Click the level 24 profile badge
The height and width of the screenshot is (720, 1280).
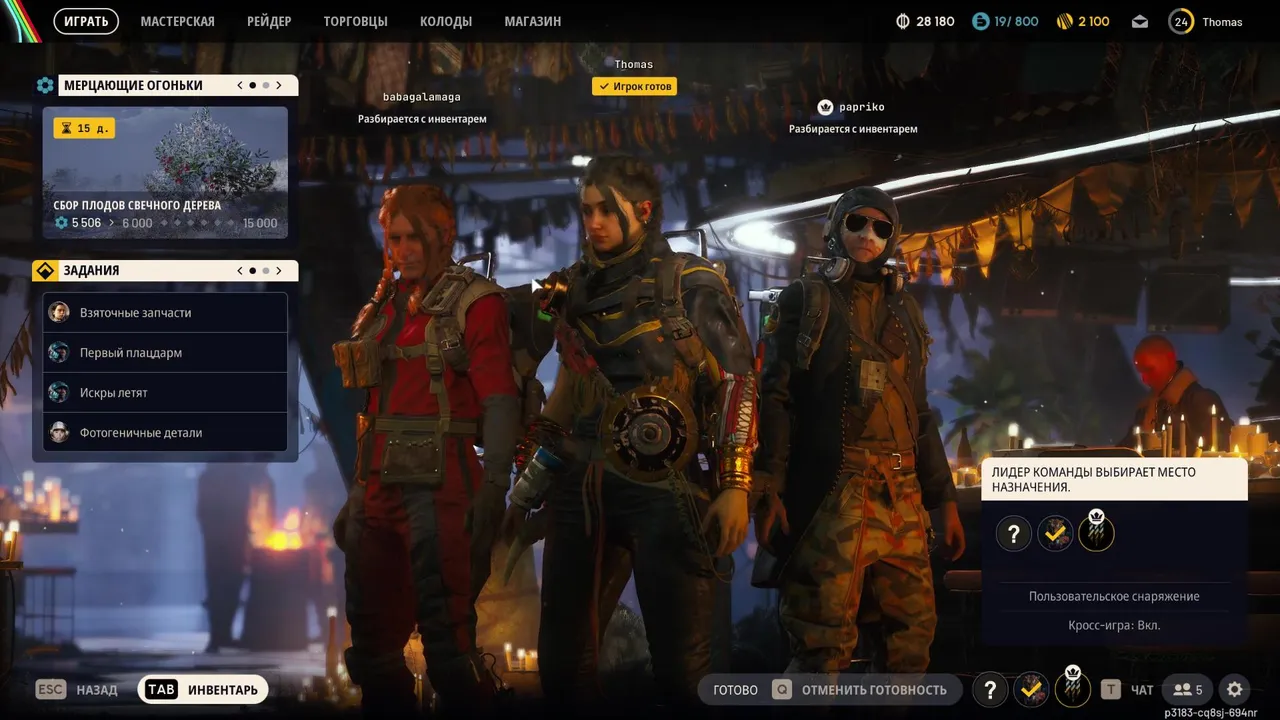[1181, 21]
